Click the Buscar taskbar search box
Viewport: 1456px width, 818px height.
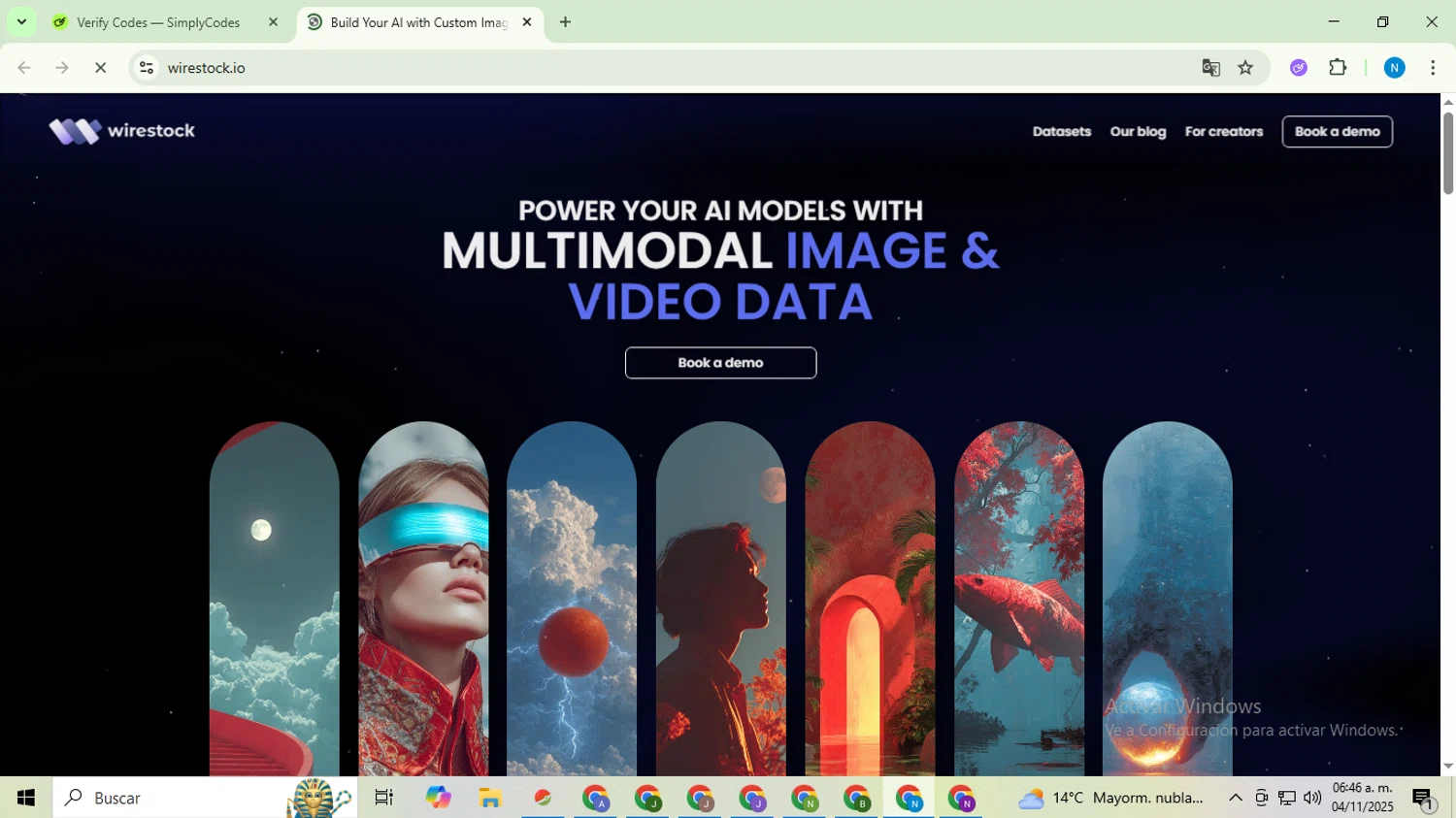click(205, 798)
